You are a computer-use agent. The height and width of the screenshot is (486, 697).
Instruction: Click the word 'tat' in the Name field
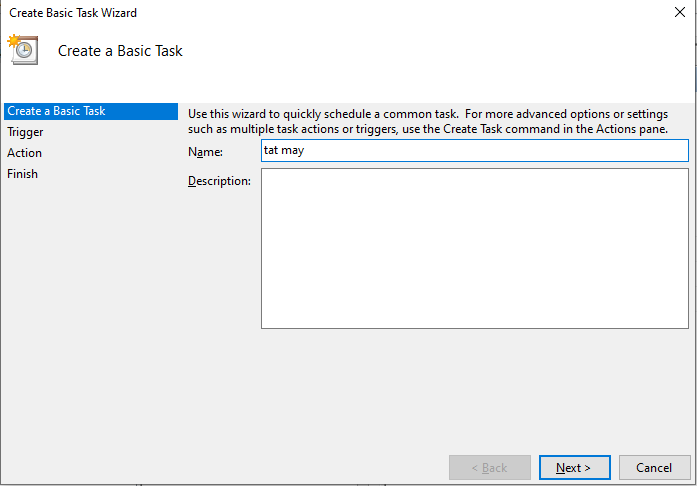271,150
